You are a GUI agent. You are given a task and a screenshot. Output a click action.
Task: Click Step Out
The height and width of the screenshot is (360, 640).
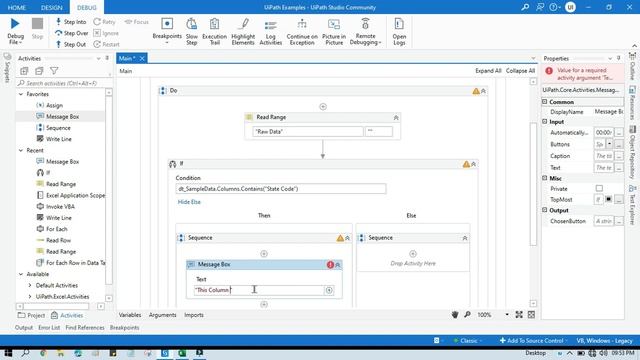coord(71,44)
